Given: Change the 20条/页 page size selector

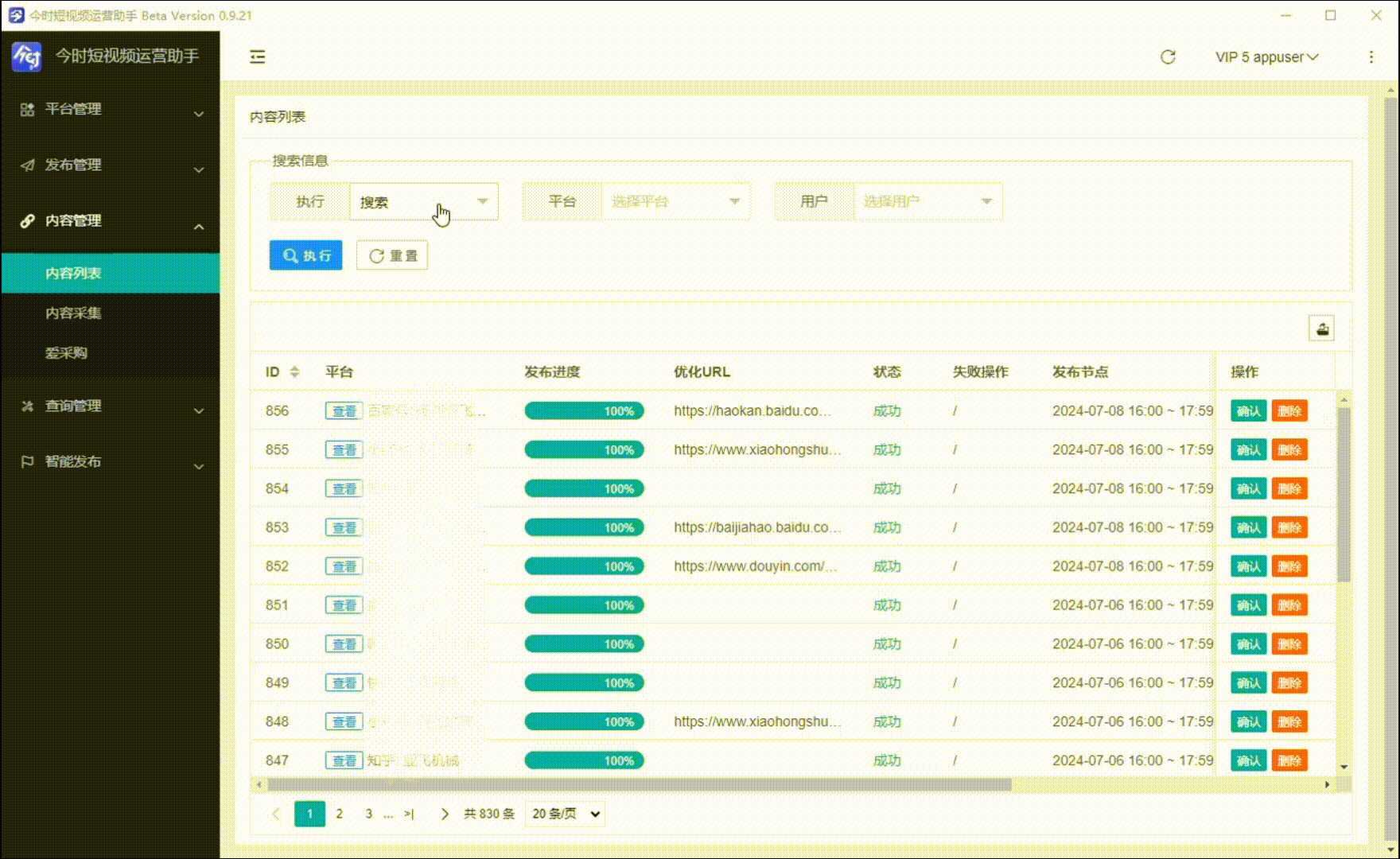Looking at the screenshot, I should (x=565, y=814).
